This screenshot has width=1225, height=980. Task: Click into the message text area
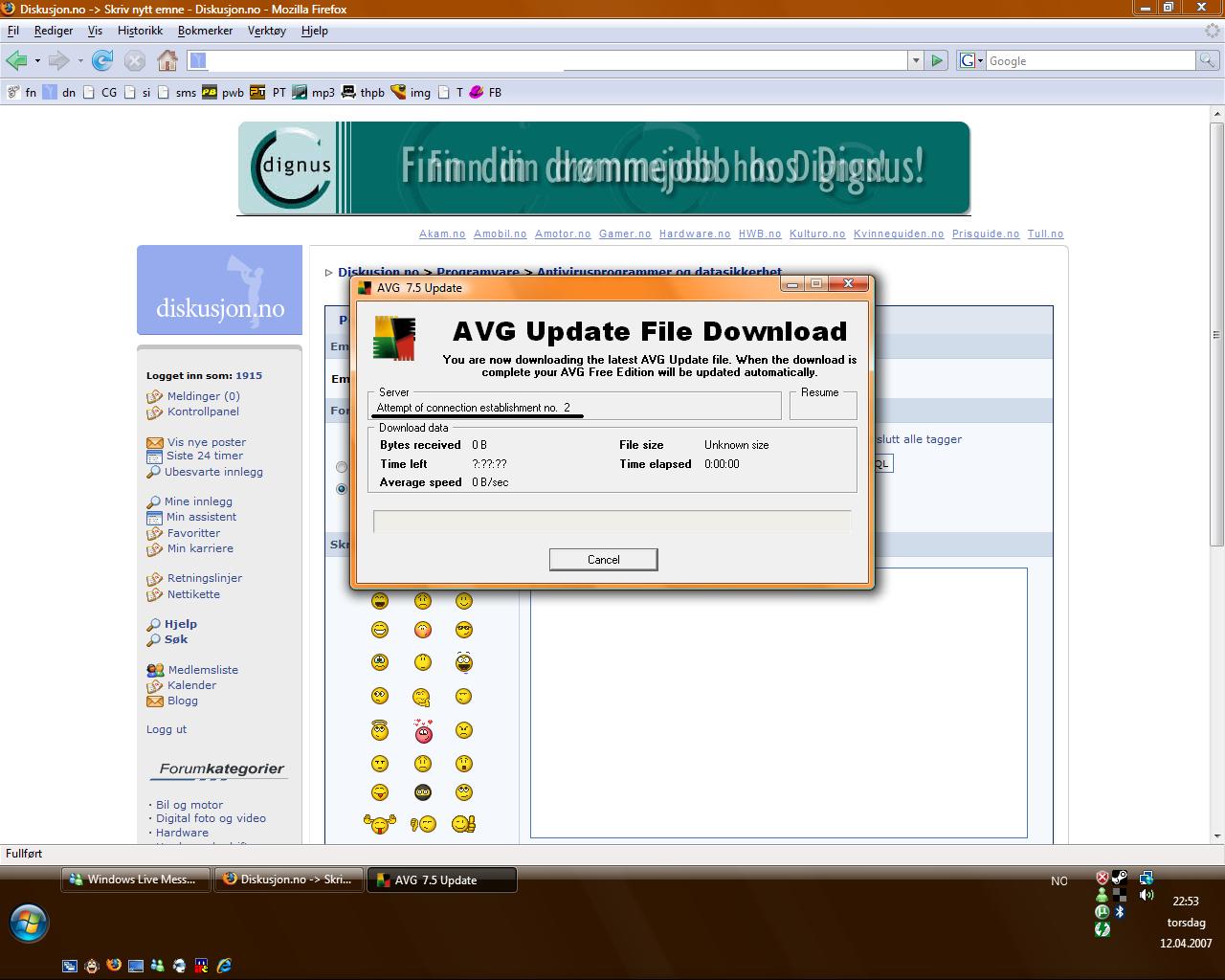[x=779, y=702]
